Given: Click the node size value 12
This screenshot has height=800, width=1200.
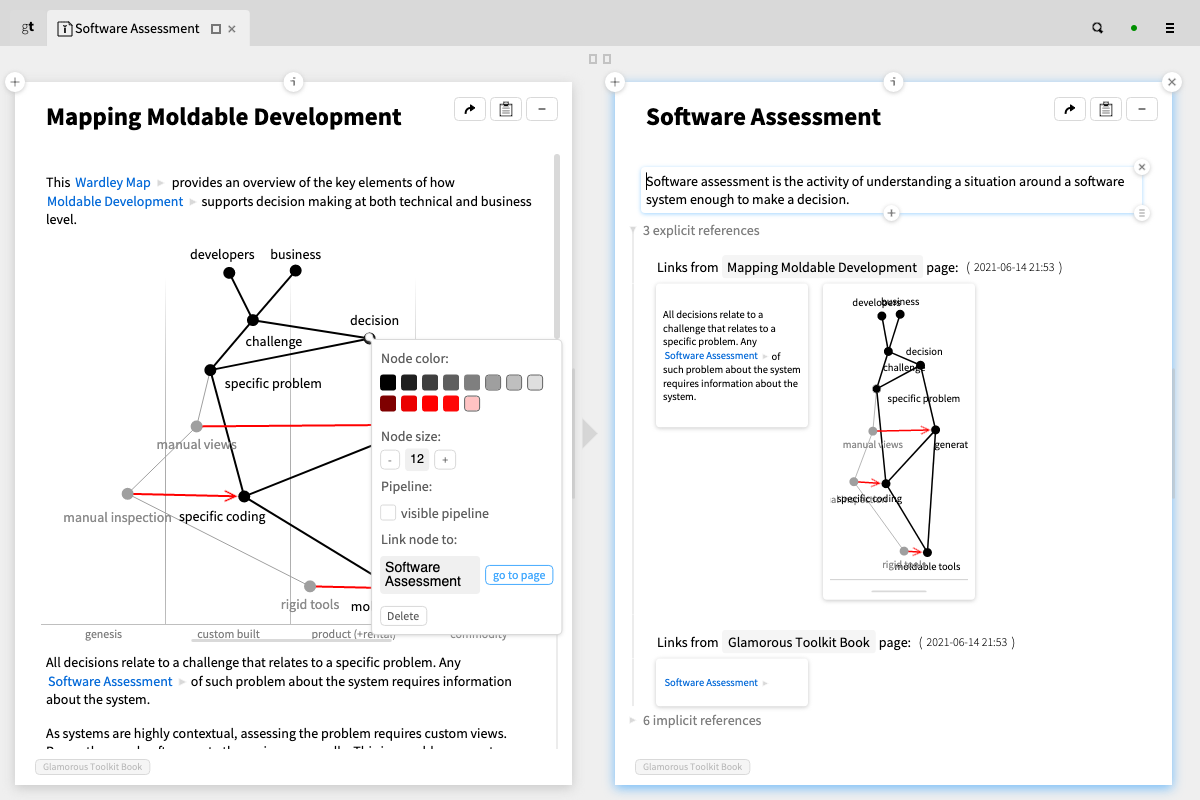Looking at the screenshot, I should [418, 460].
